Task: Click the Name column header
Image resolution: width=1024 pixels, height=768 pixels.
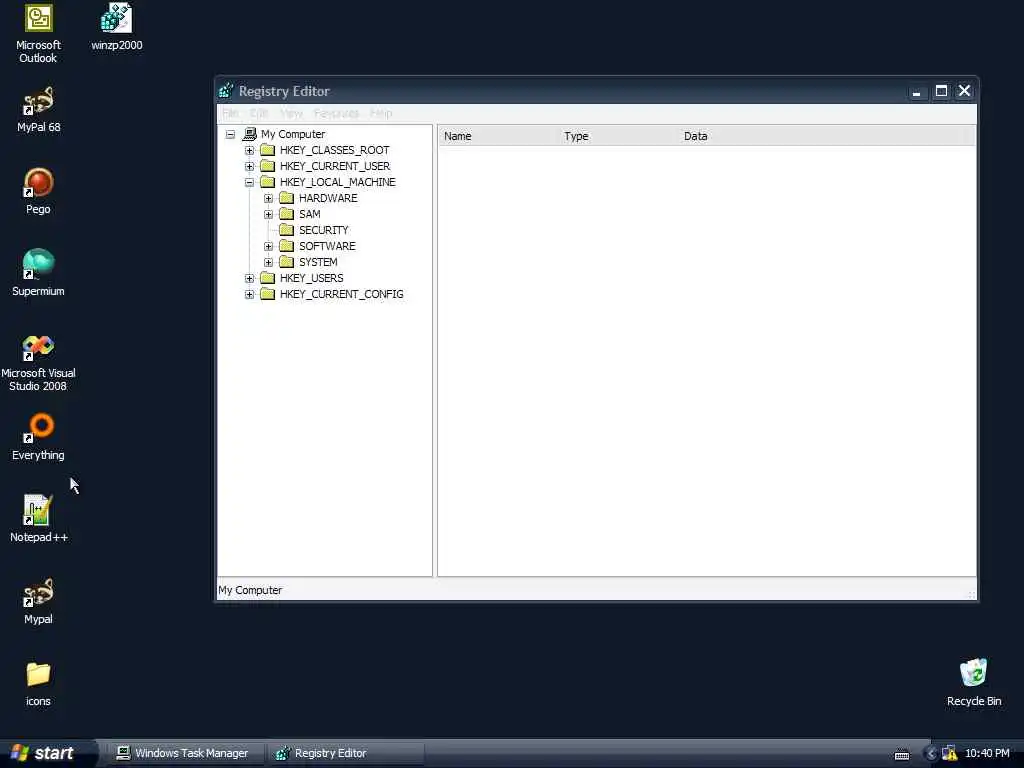Action: [x=498, y=136]
